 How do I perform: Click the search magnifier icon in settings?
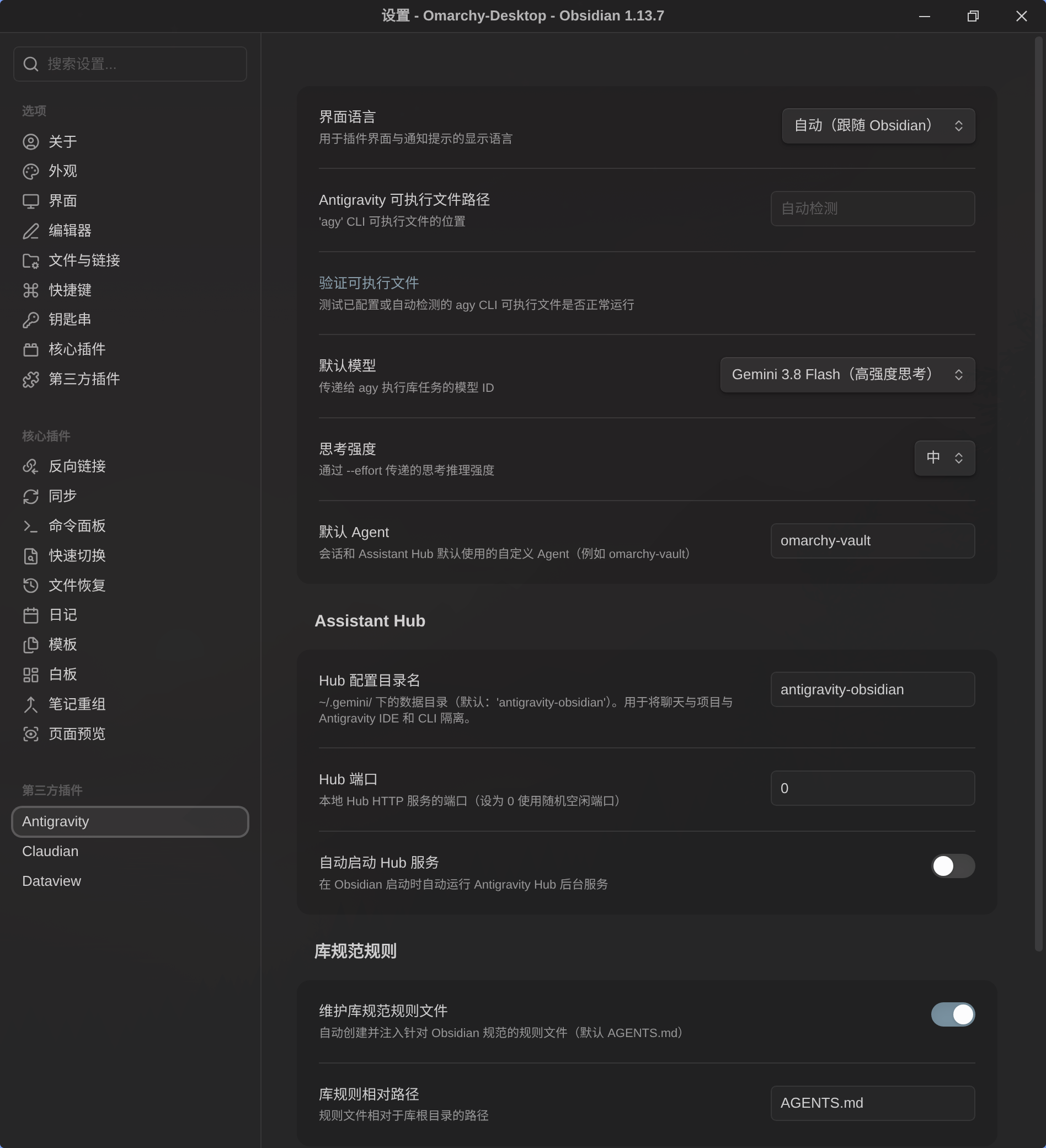point(31,65)
